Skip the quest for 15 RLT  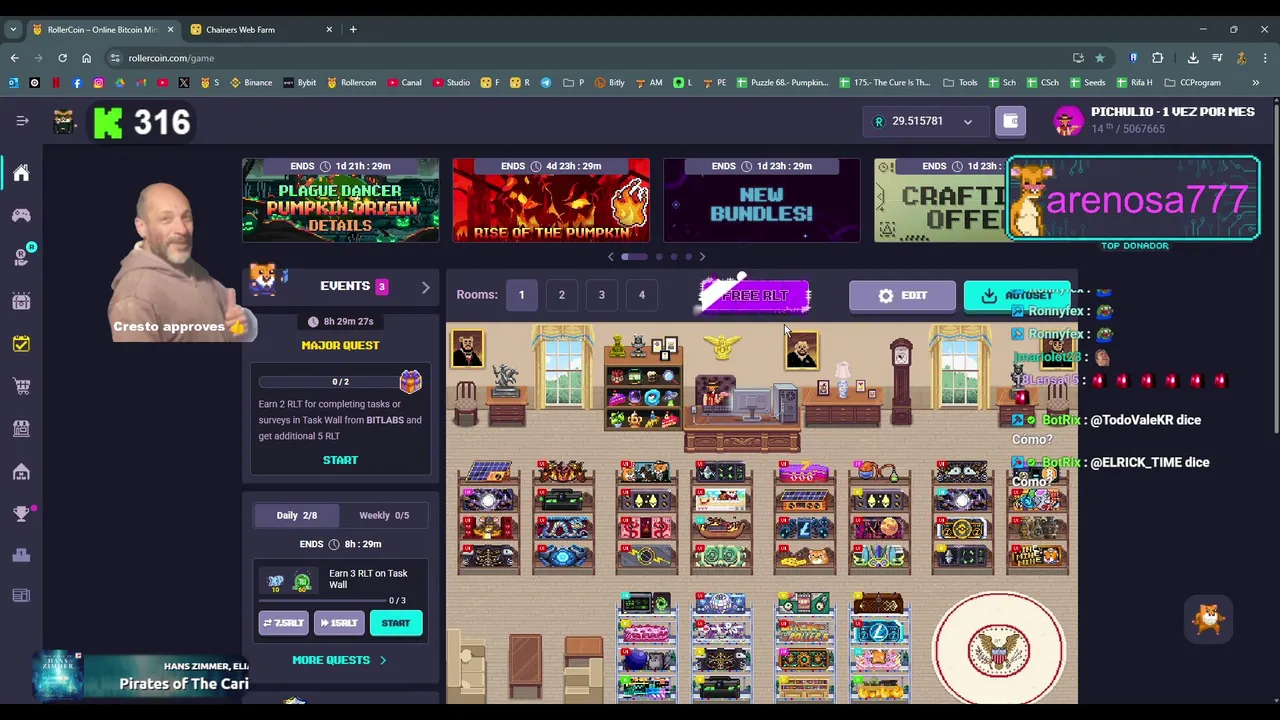point(339,623)
